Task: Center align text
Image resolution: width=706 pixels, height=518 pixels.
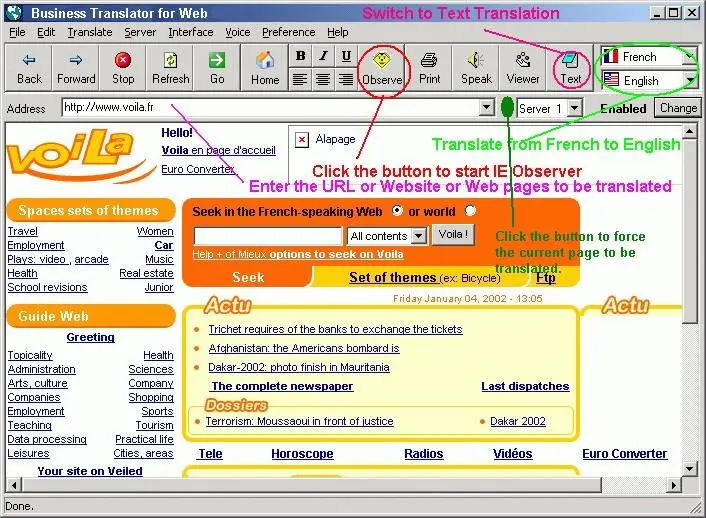Action: [323, 79]
